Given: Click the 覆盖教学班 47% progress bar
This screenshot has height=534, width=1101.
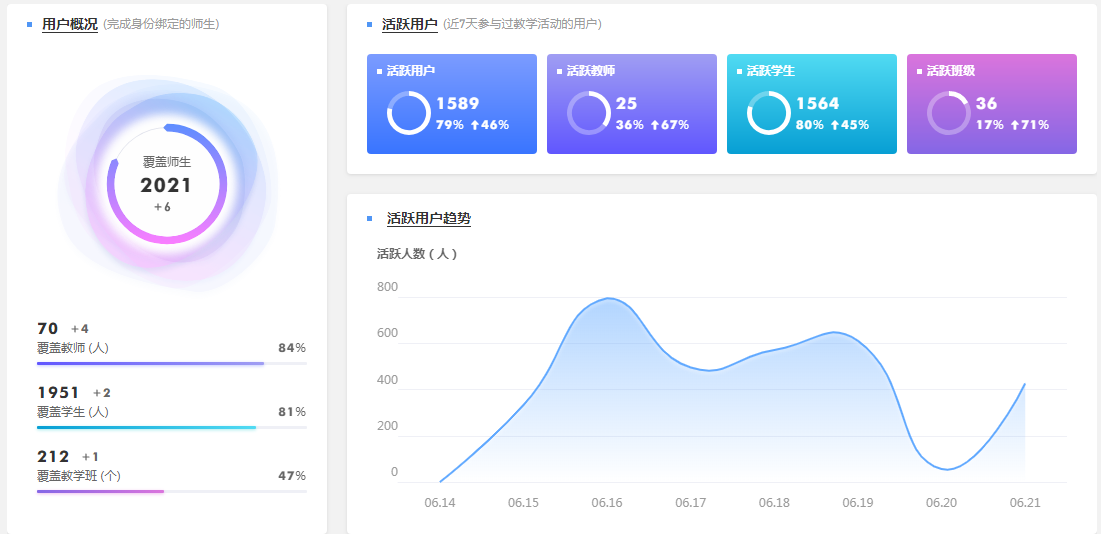Looking at the screenshot, I should tap(171, 491).
